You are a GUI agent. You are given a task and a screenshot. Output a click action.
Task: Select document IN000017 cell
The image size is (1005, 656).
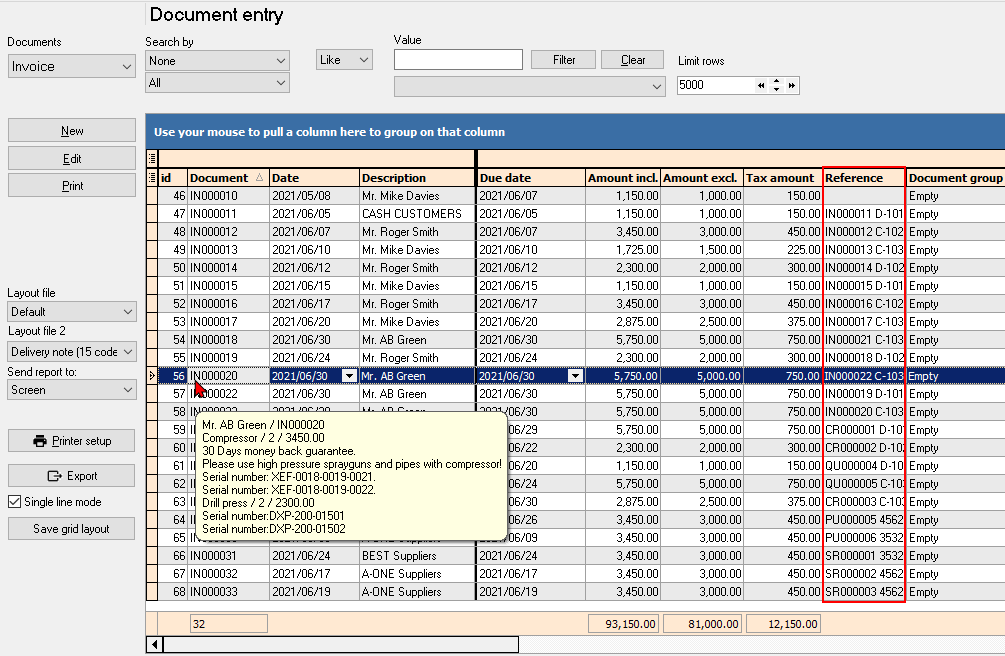pyautogui.click(x=228, y=321)
